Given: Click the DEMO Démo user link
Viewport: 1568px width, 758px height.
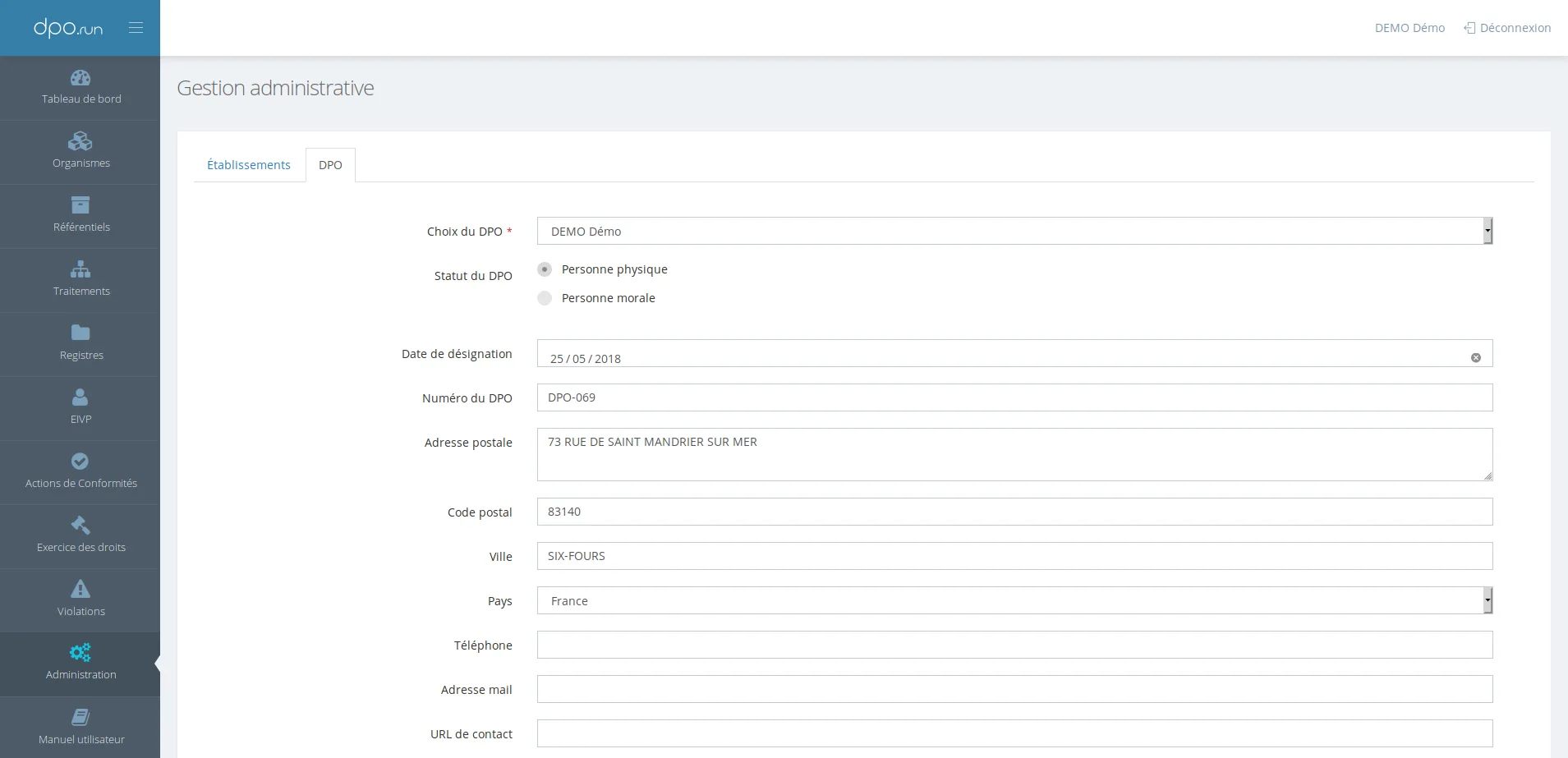Looking at the screenshot, I should point(1409,28).
